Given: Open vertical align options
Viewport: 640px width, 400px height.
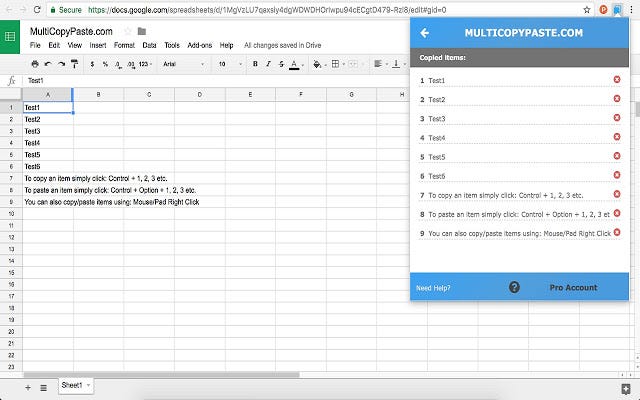Looking at the screenshot, I should (x=398, y=64).
